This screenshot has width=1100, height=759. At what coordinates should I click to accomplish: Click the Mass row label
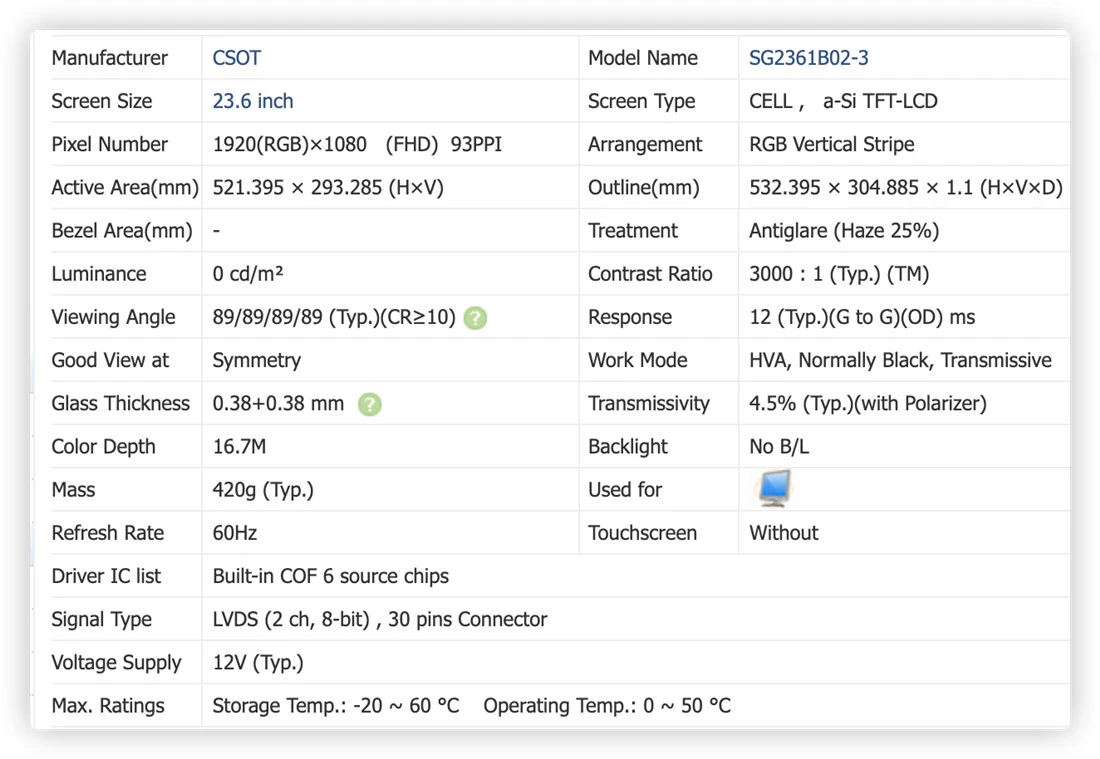coord(73,490)
